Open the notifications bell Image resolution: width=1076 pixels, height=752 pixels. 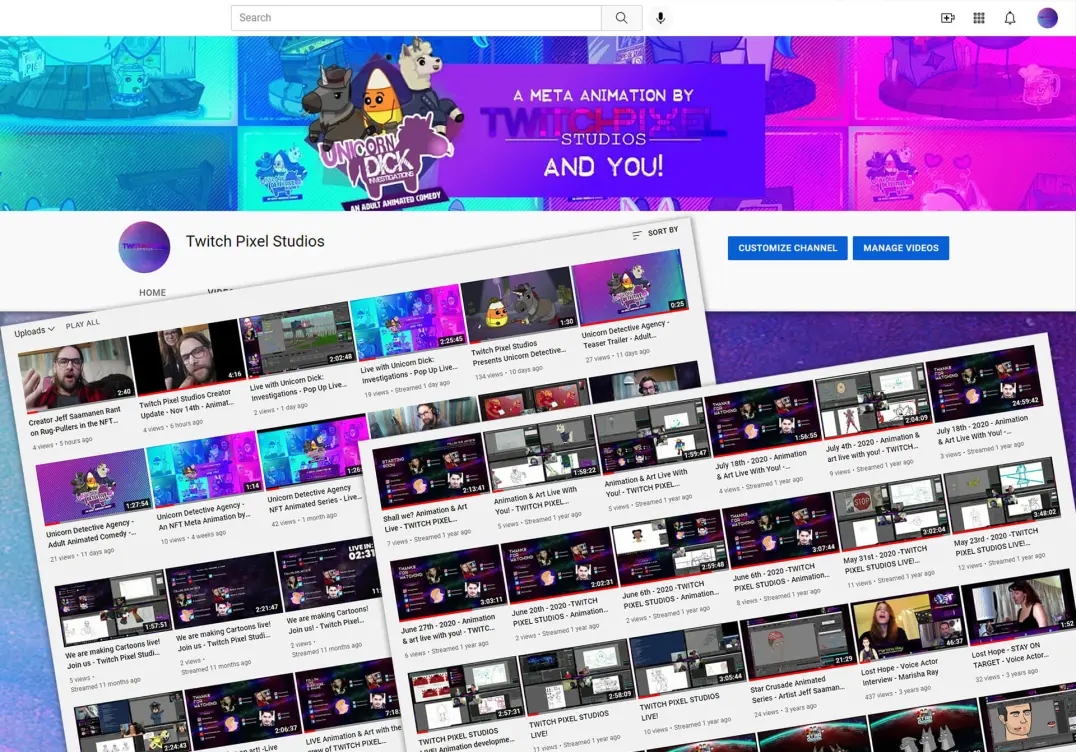tap(1010, 18)
